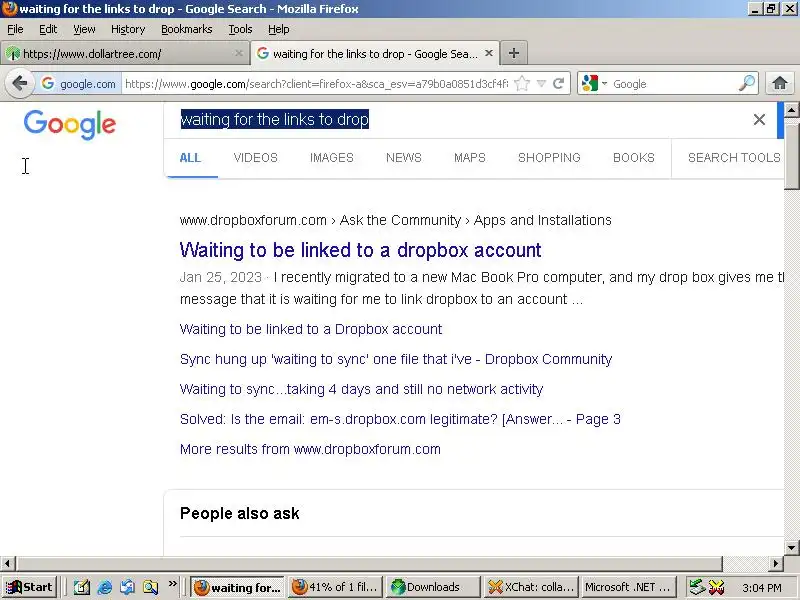The image size is (800, 600).
Task: Click the first quick launch icon beside Start
Action: tap(82, 587)
